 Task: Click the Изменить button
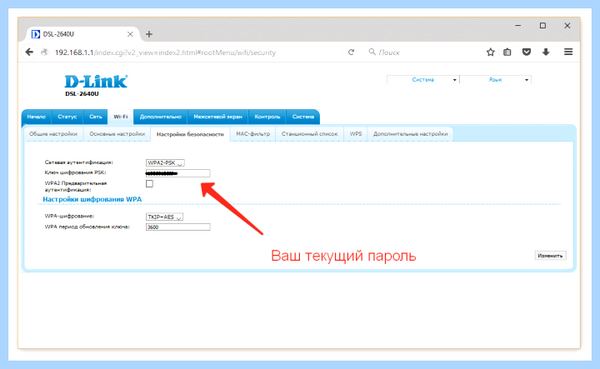click(550, 256)
